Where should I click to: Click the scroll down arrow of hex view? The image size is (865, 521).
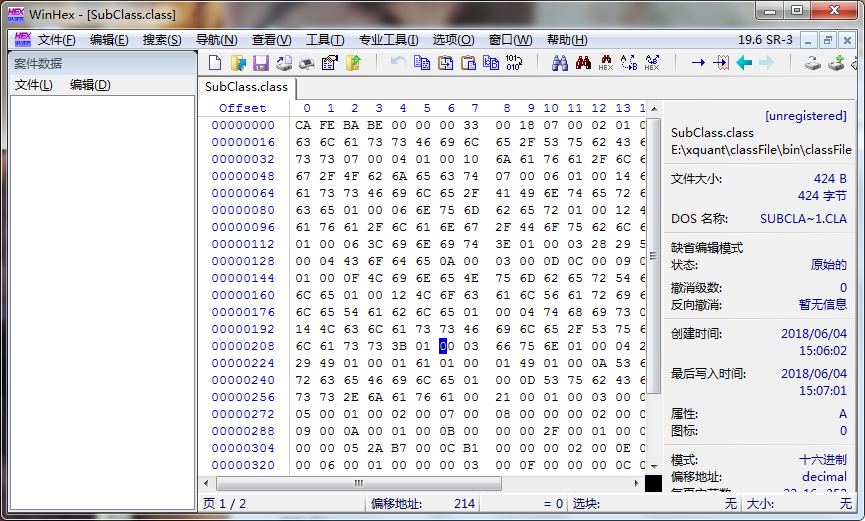click(654, 467)
